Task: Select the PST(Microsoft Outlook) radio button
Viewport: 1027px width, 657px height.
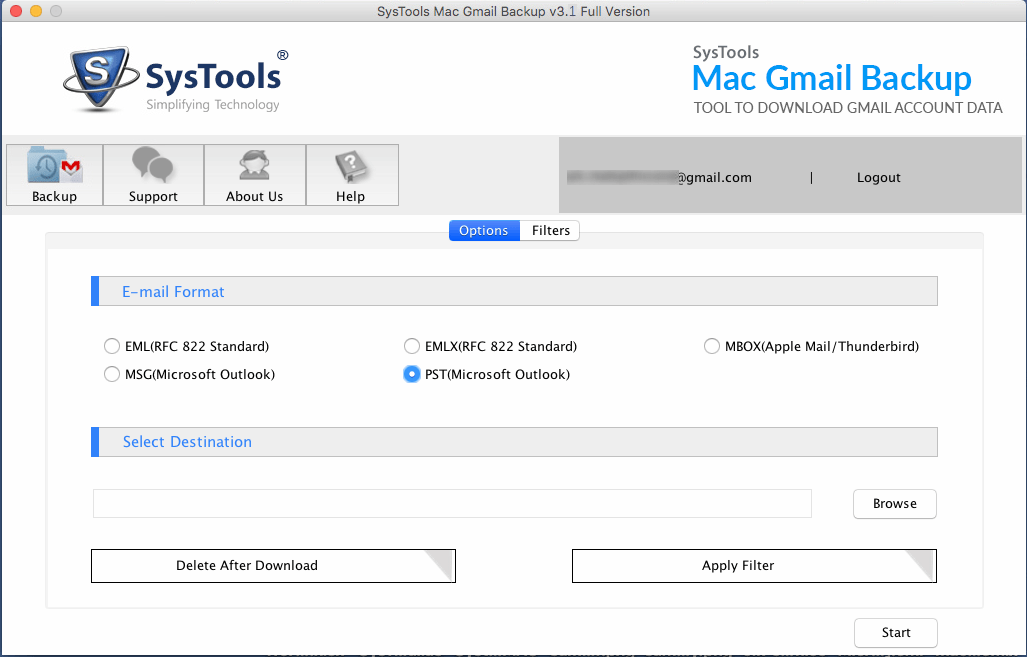Action: coord(411,374)
